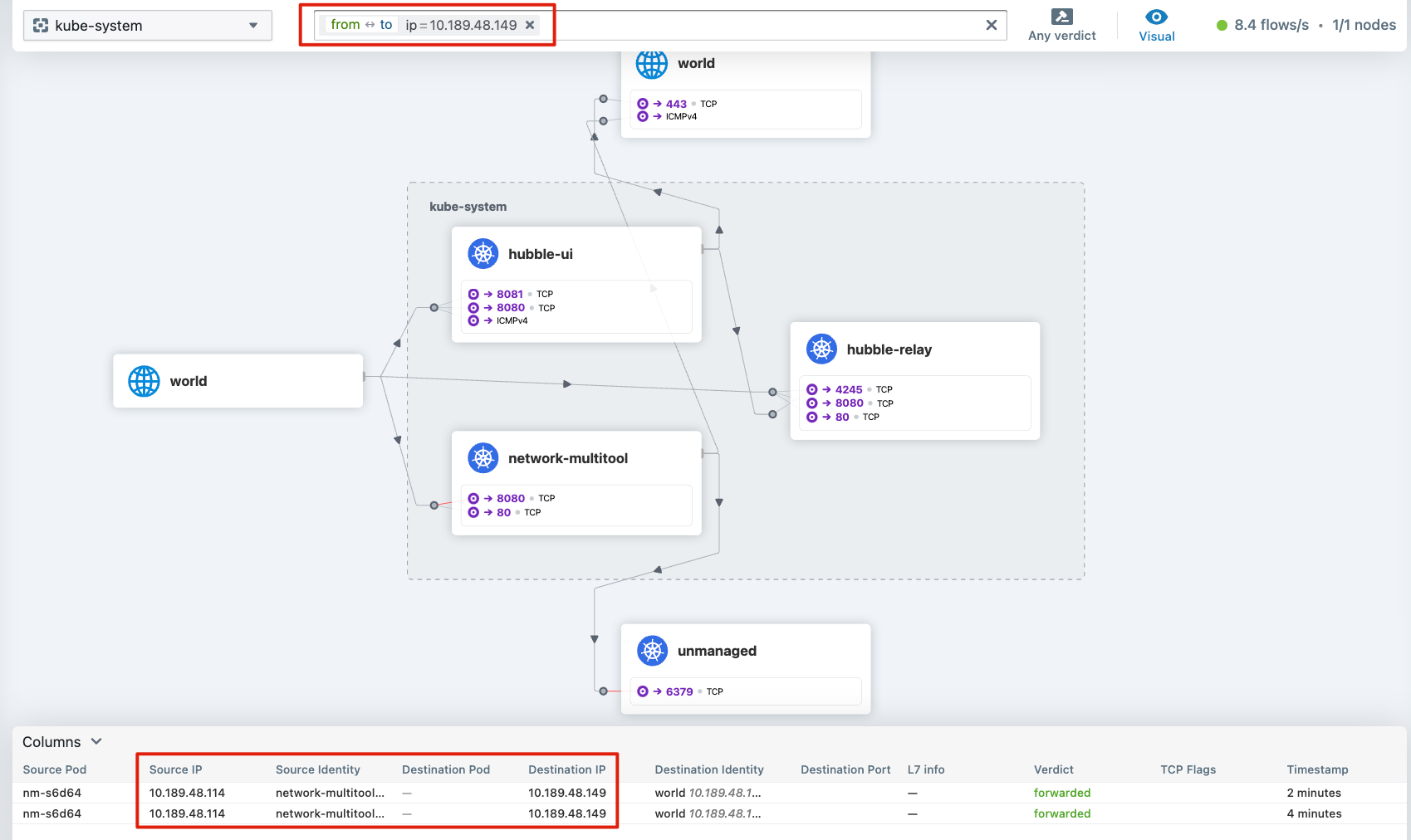Screen dimensions: 1411x840
Task: Click the hubble-relay card title
Action: click(x=889, y=349)
